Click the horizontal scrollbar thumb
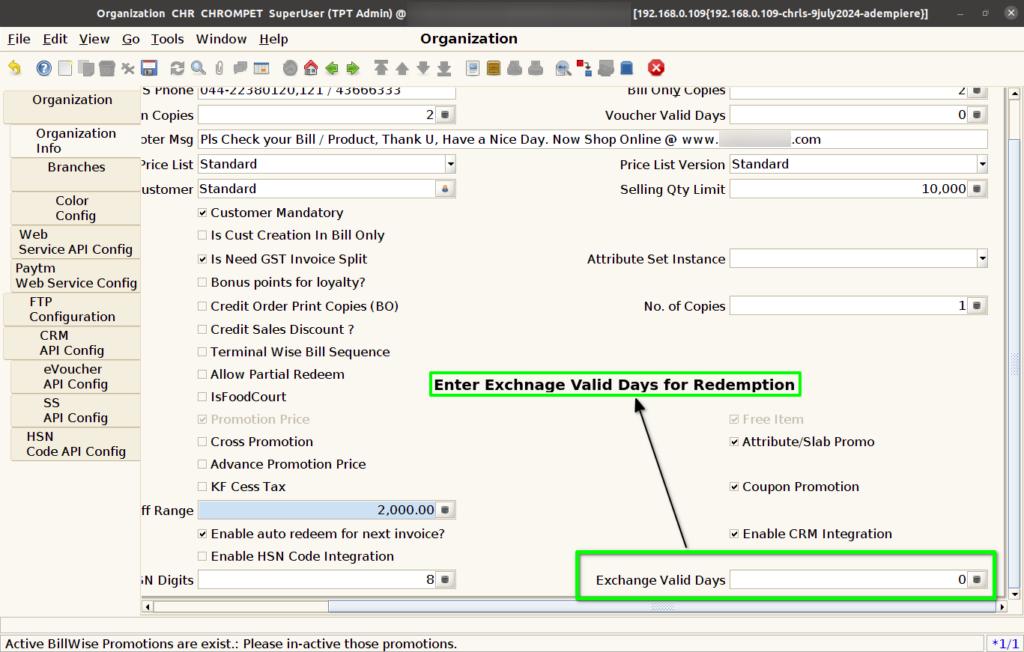Viewport: 1024px width, 652px height. pos(662,606)
